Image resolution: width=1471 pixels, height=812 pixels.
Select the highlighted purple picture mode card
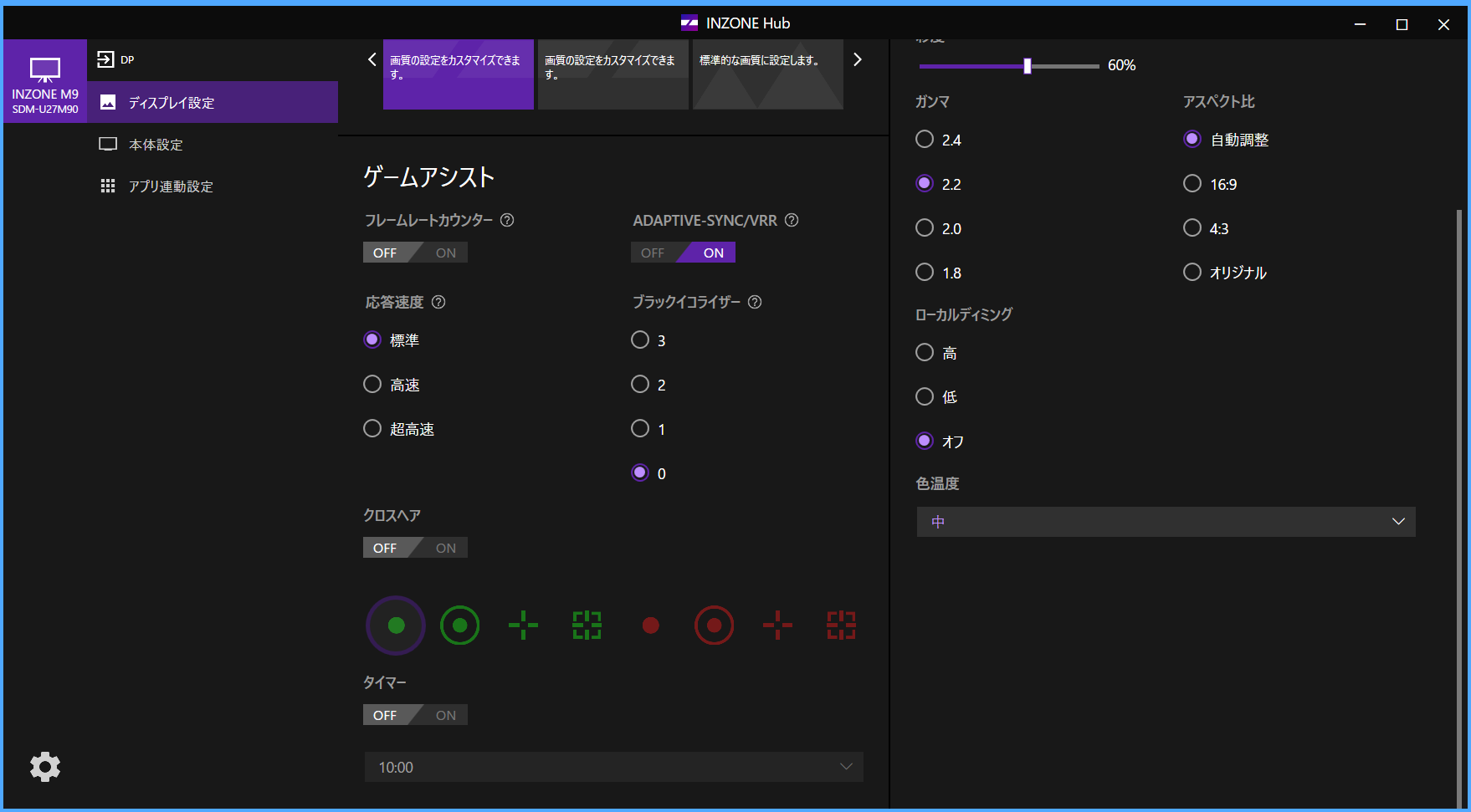coord(459,74)
